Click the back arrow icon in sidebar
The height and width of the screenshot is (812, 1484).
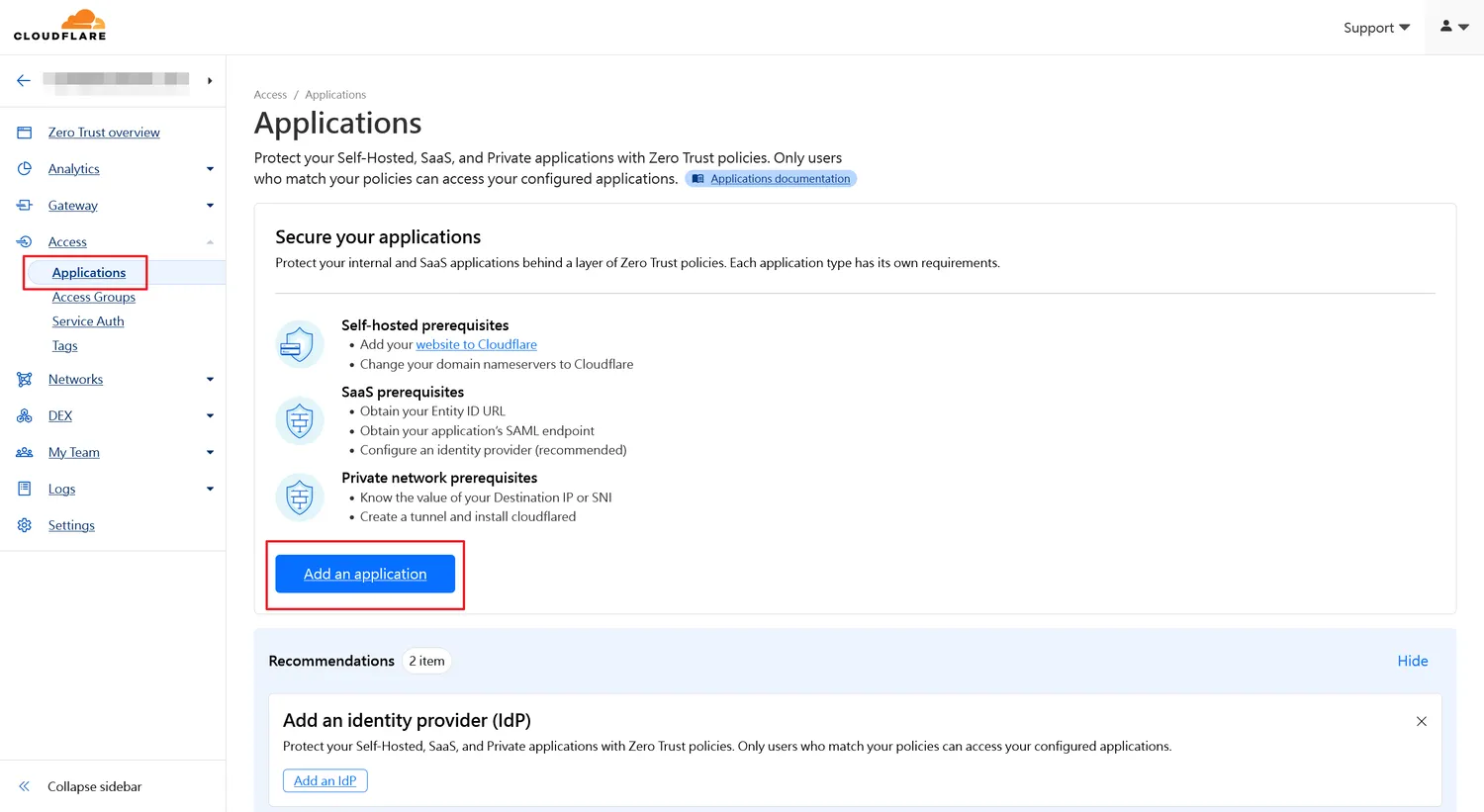pyautogui.click(x=24, y=80)
